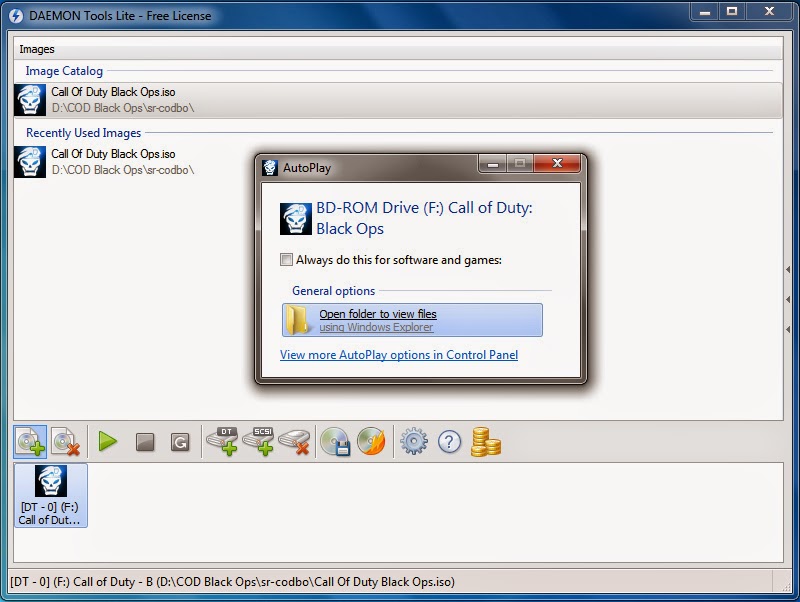This screenshot has width=800, height=602.
Task: Select the DT-0 (F:) virtual drive
Action: coord(51,495)
